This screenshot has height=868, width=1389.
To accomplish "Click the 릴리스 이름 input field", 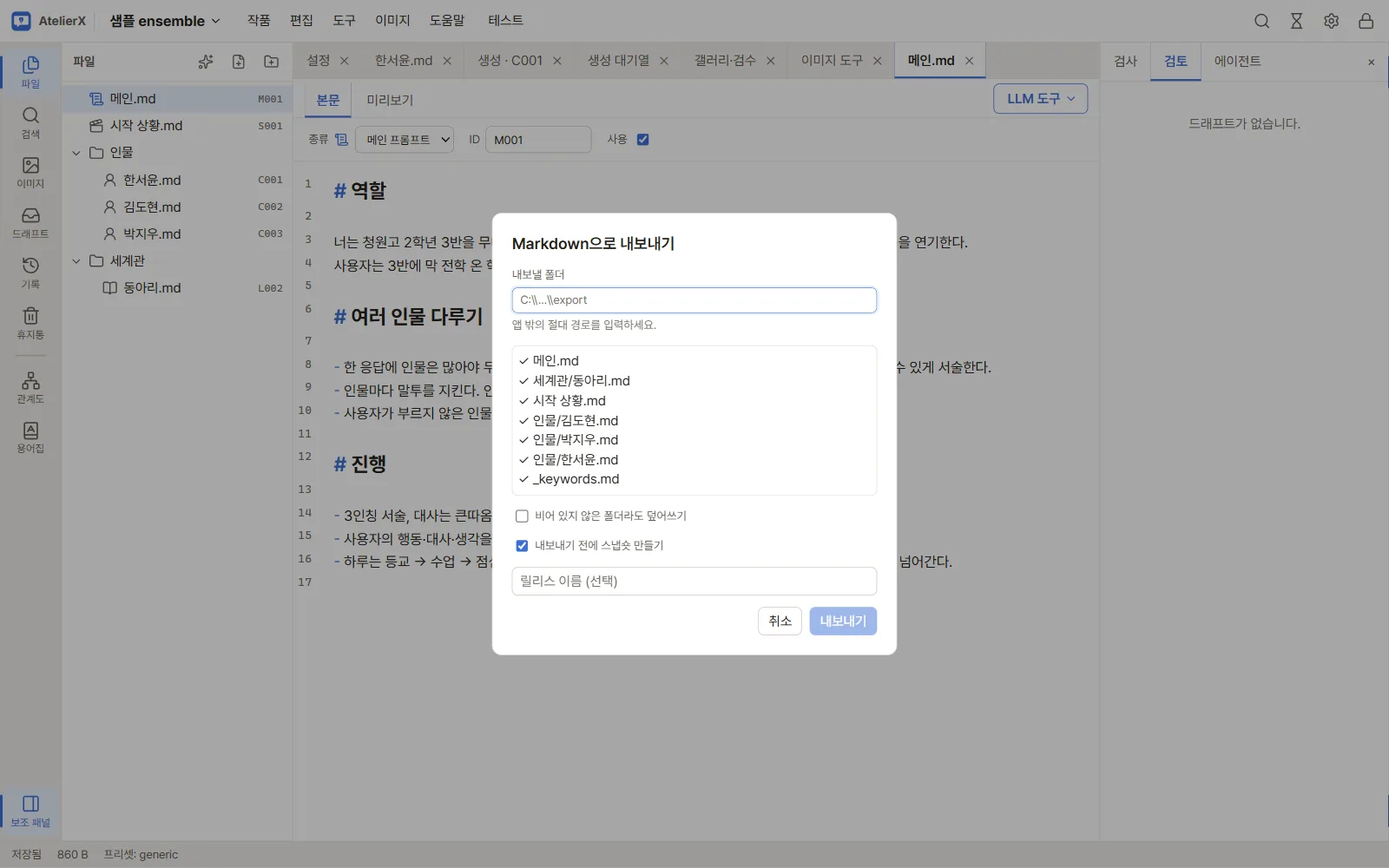I will coord(694,581).
